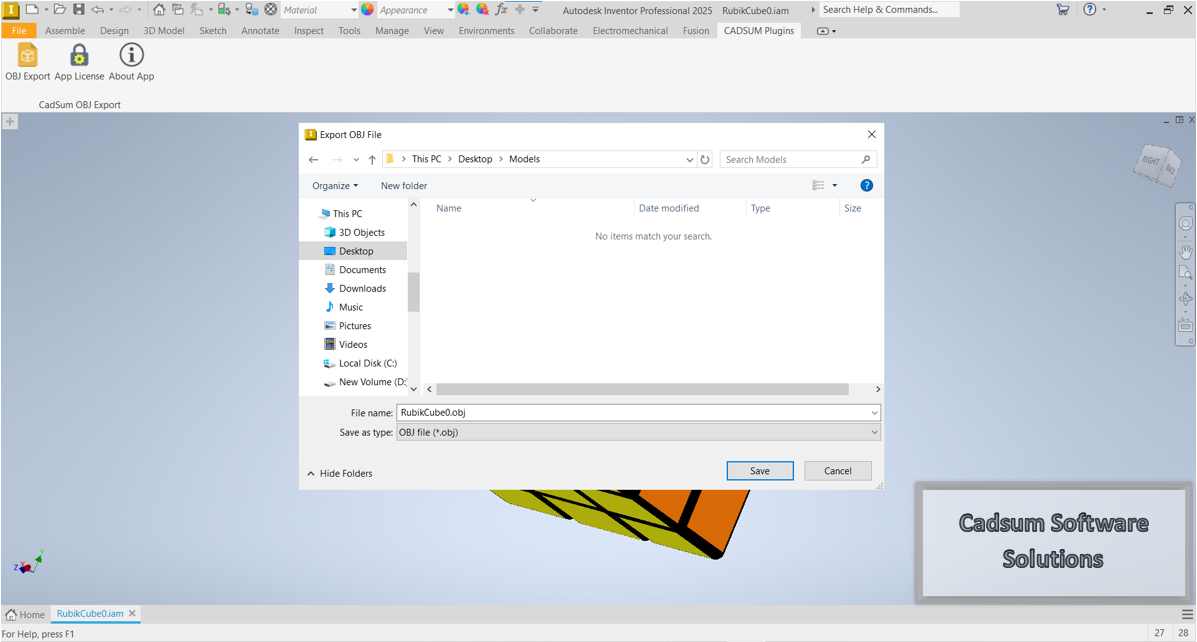Click Cancel button in Export OBJ dialog

click(837, 471)
